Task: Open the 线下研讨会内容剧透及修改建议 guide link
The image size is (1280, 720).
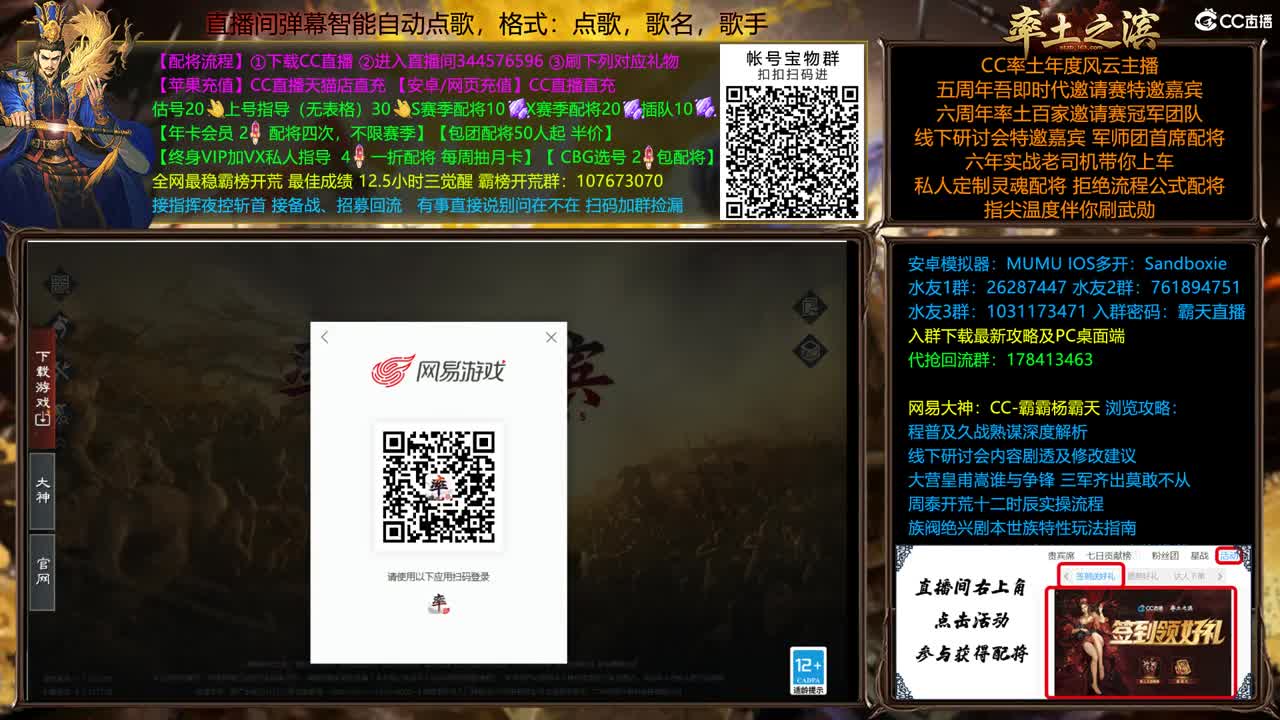Action: (1022, 456)
